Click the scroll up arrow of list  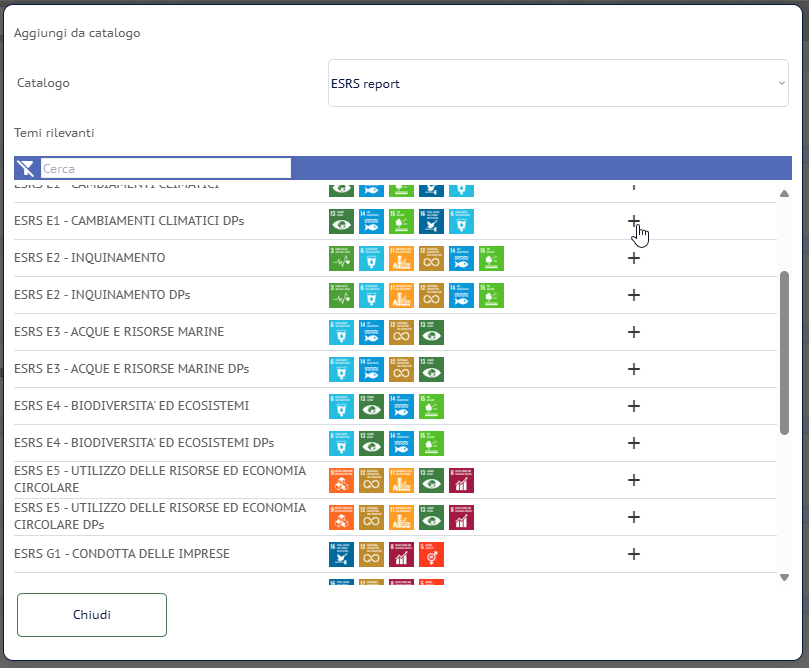[x=784, y=194]
